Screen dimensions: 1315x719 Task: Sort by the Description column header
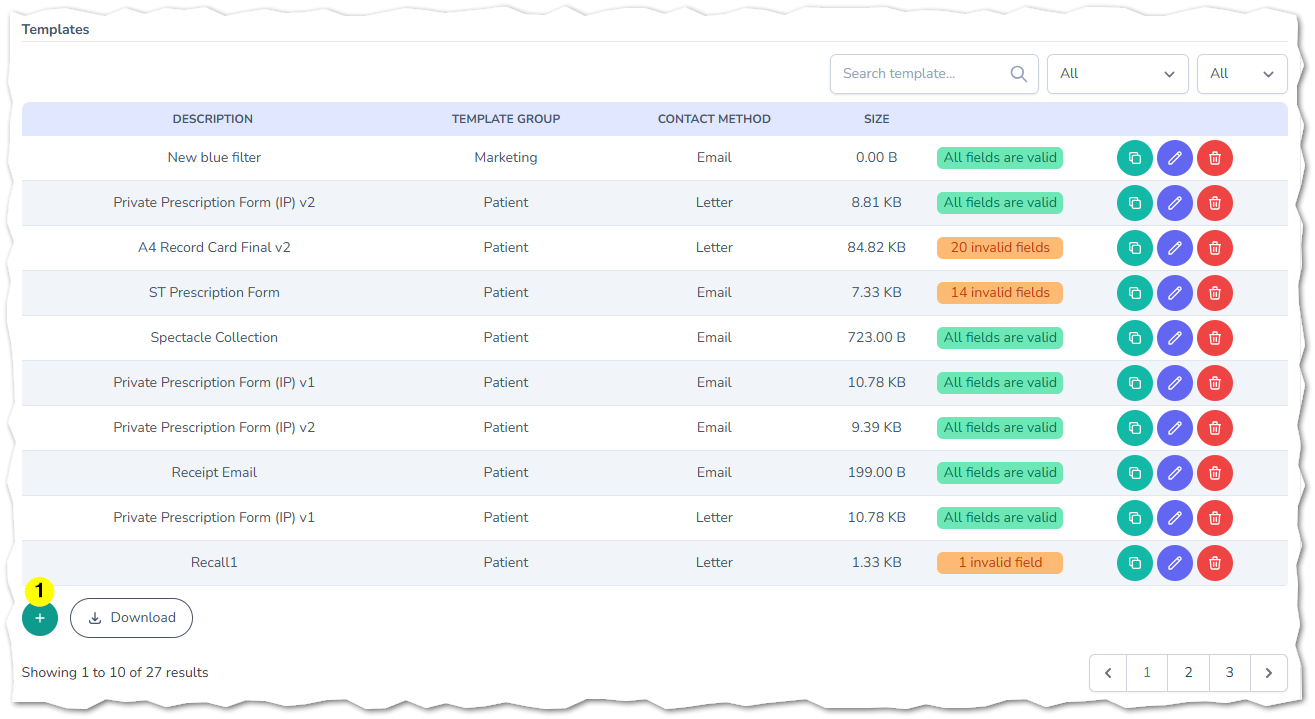coord(213,119)
